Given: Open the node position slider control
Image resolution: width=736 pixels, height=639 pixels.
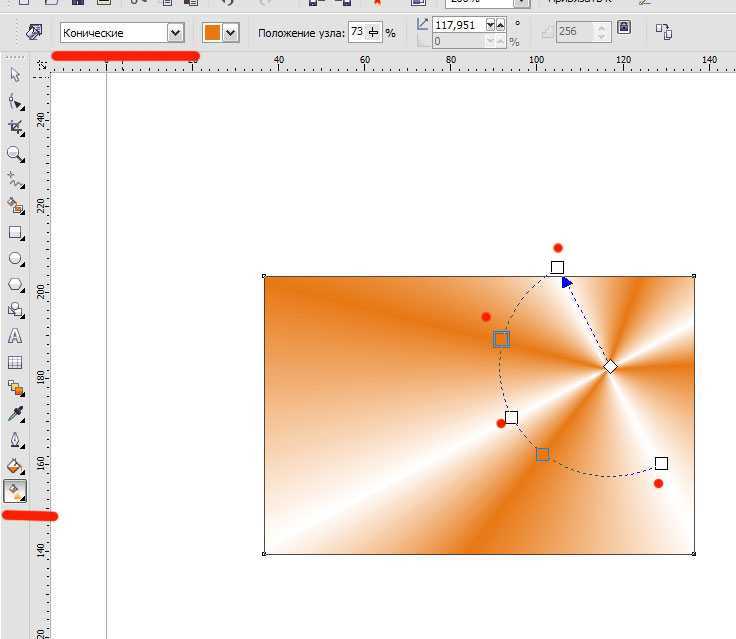Looking at the screenshot, I should pyautogui.click(x=374, y=32).
